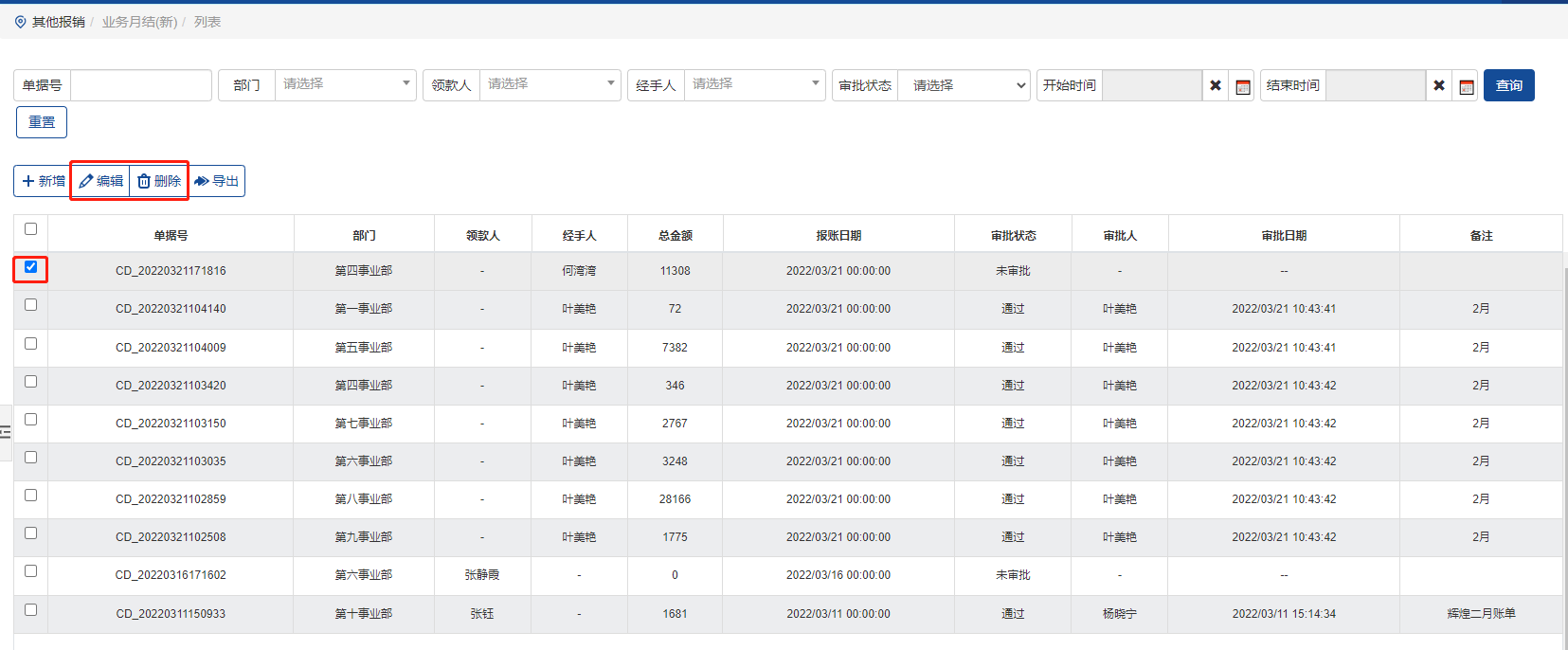Screen dimensions: 1568x650
Task: Open the 审批状态 select box
Action: point(964,85)
